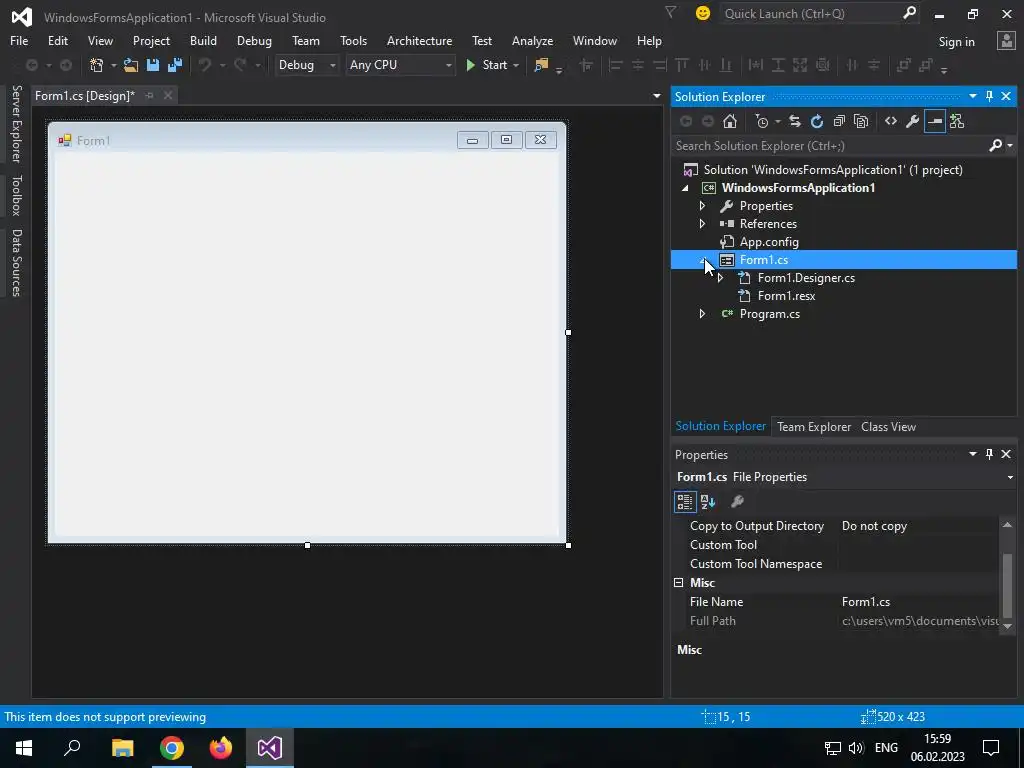
Task: Expand the References node
Action: click(702, 224)
